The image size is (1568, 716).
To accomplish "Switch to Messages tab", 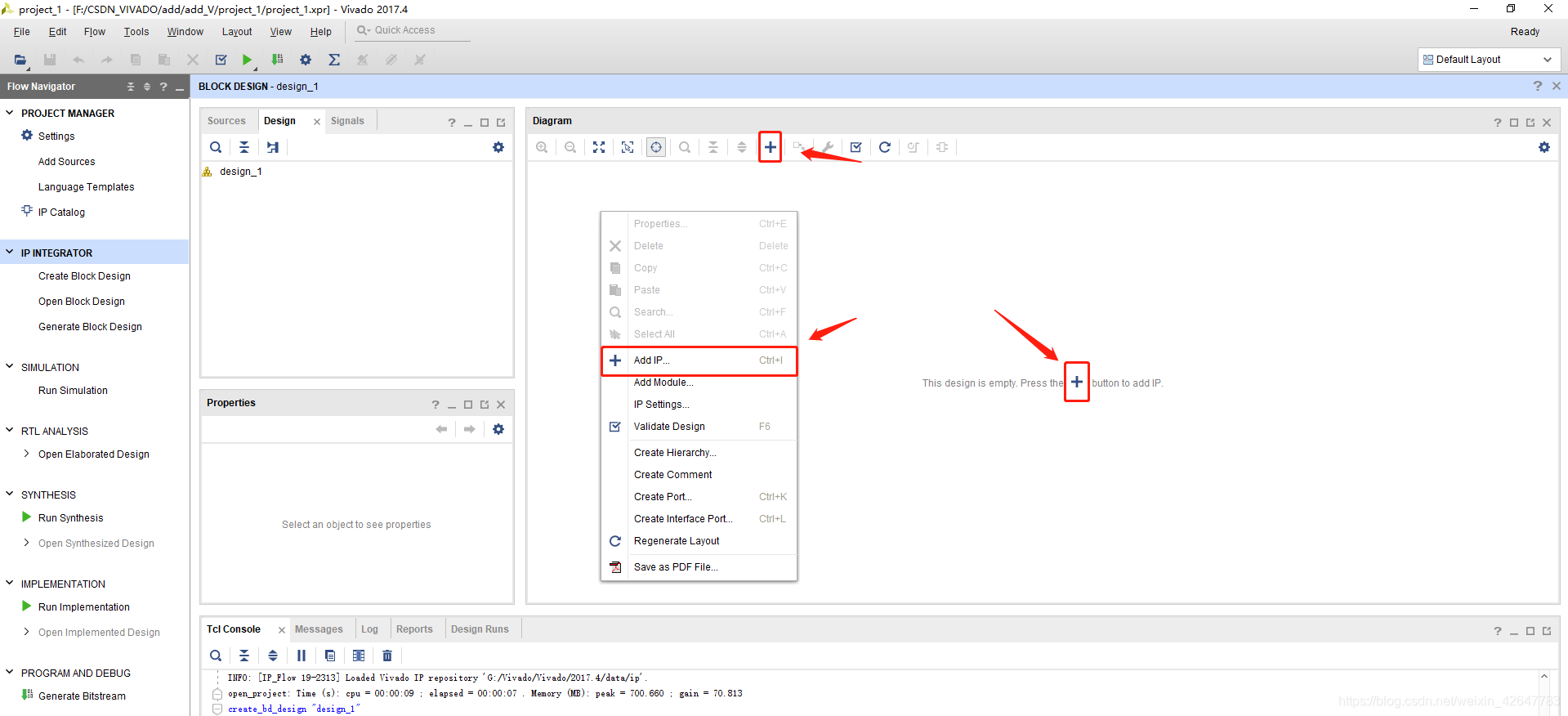I will tap(319, 629).
